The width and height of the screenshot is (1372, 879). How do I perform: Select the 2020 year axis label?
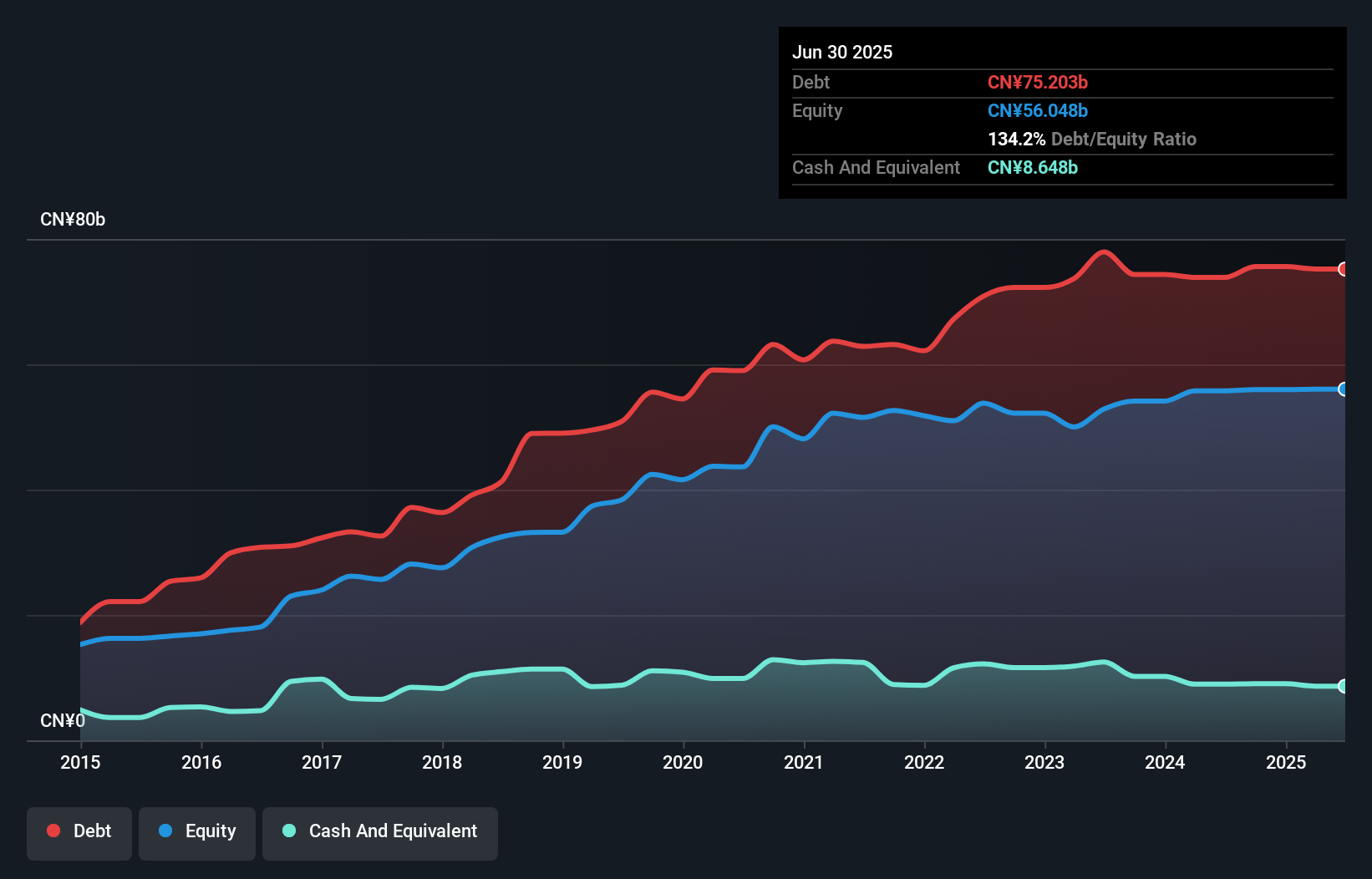click(683, 762)
